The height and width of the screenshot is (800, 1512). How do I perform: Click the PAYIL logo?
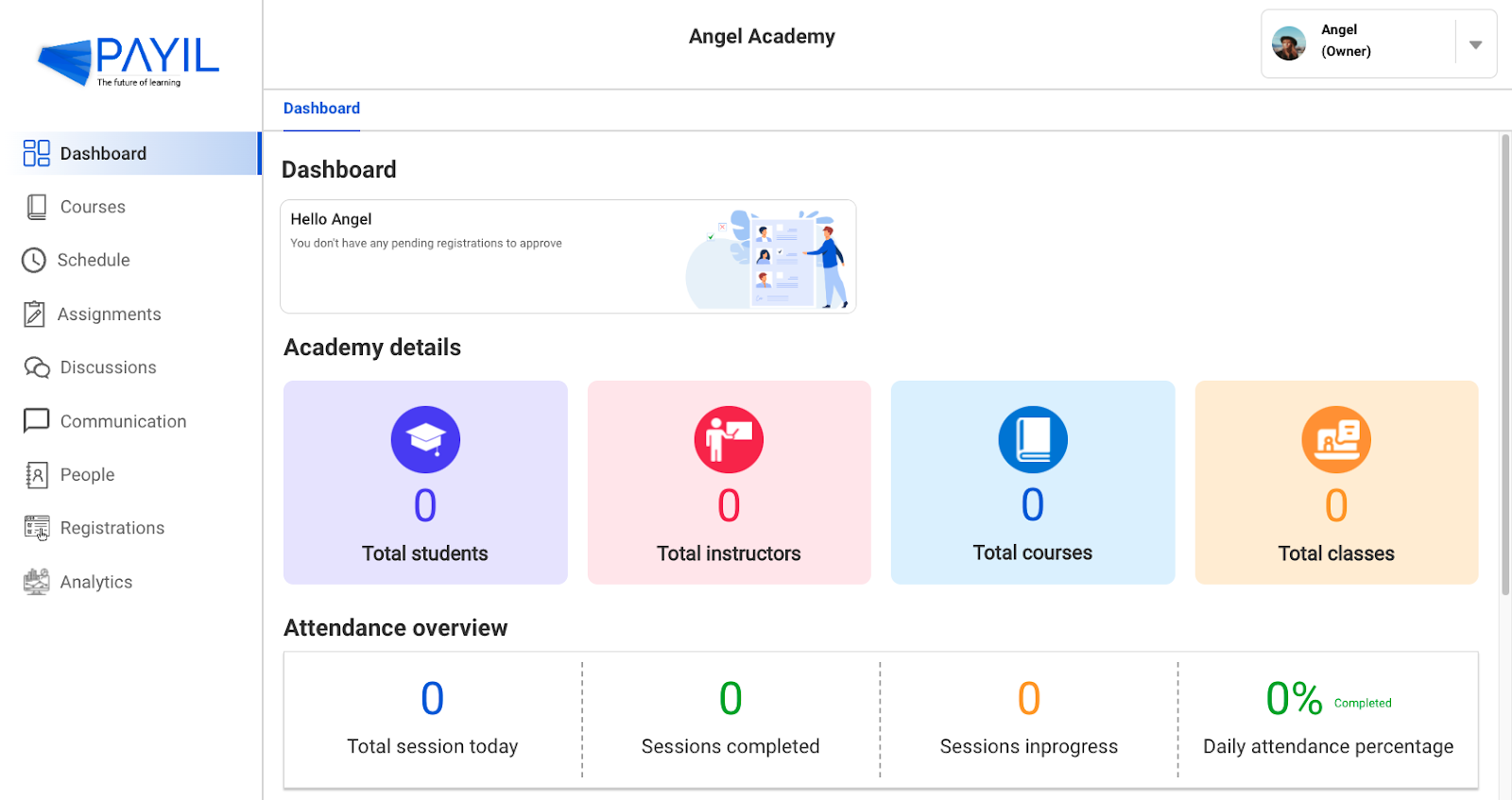coord(129,61)
